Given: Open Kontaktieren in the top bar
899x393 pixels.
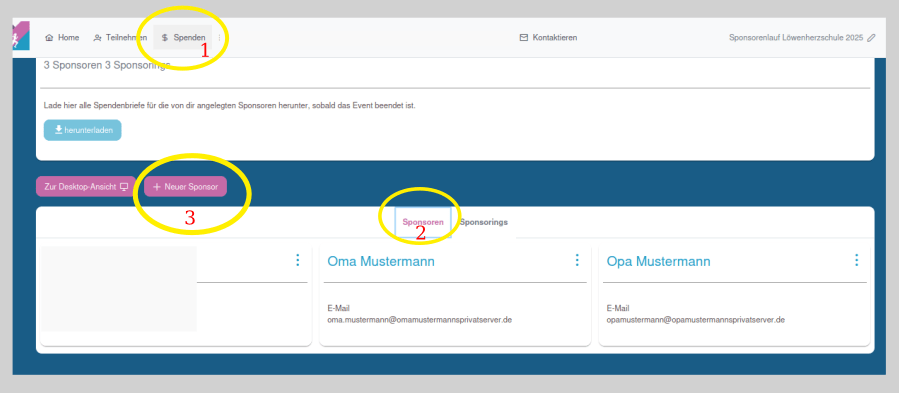Looking at the screenshot, I should click(548, 37).
